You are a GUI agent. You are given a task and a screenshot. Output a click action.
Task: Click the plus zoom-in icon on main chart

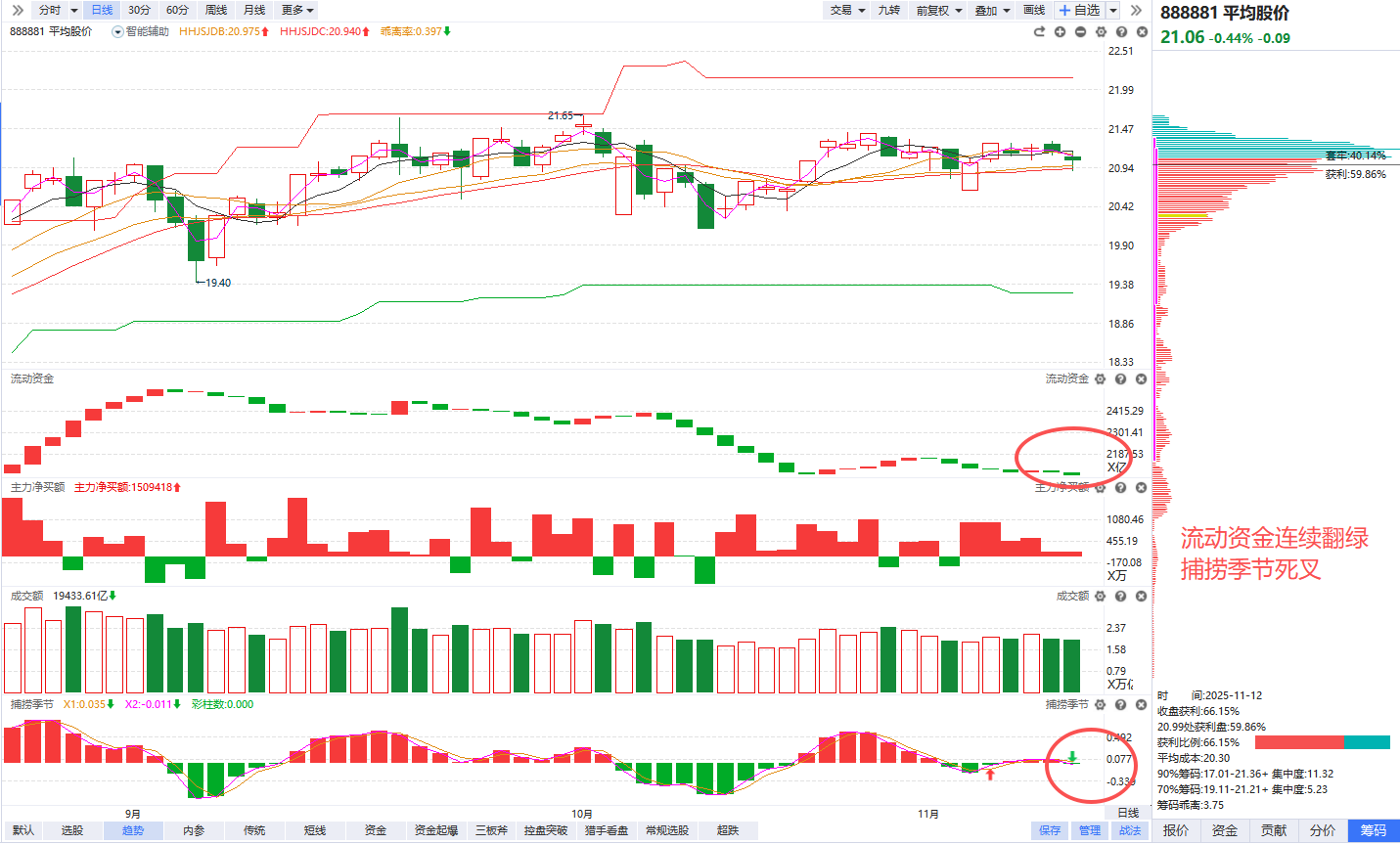click(x=1060, y=31)
